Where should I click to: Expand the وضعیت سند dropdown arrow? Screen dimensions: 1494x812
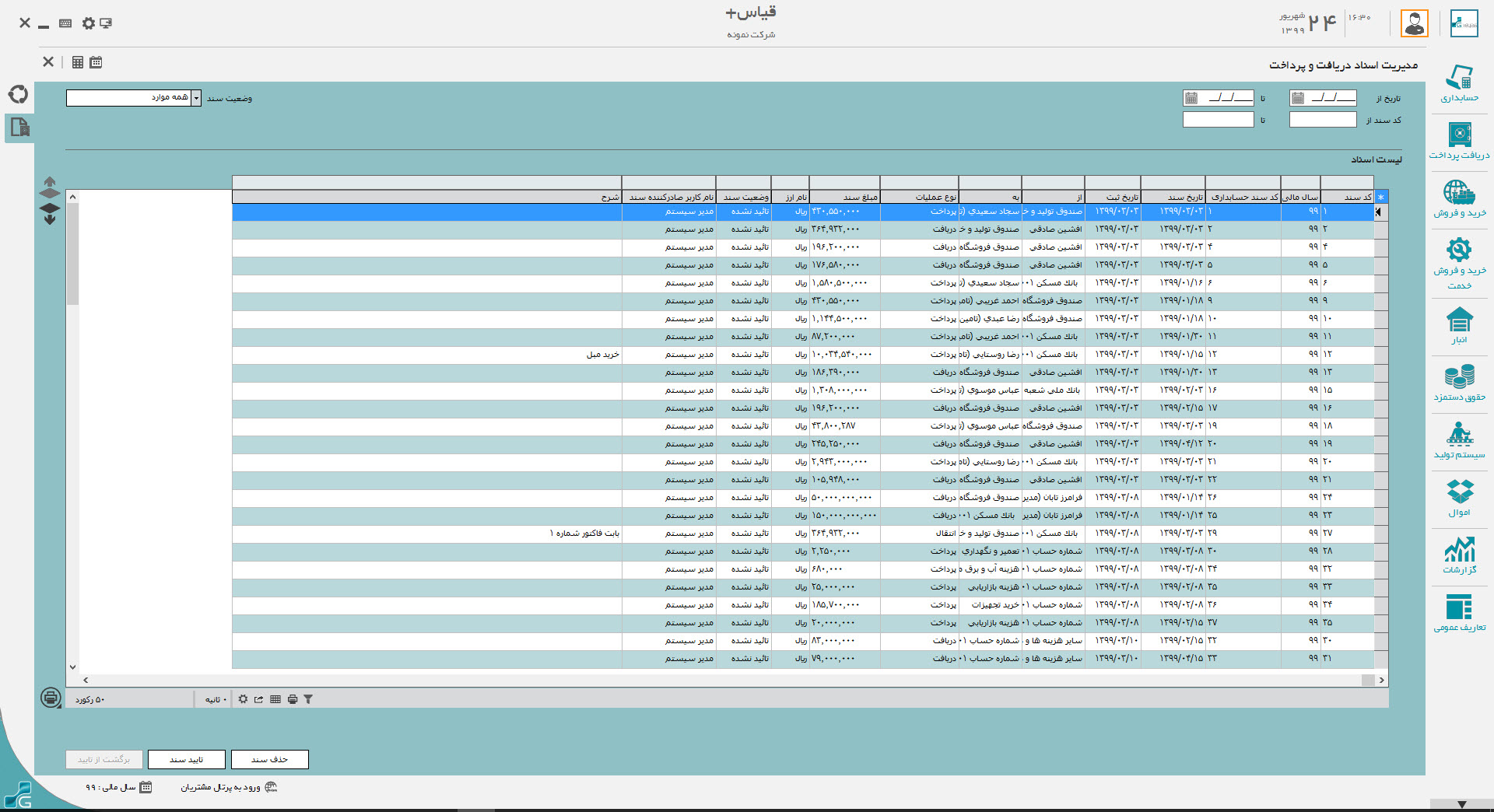pos(196,98)
